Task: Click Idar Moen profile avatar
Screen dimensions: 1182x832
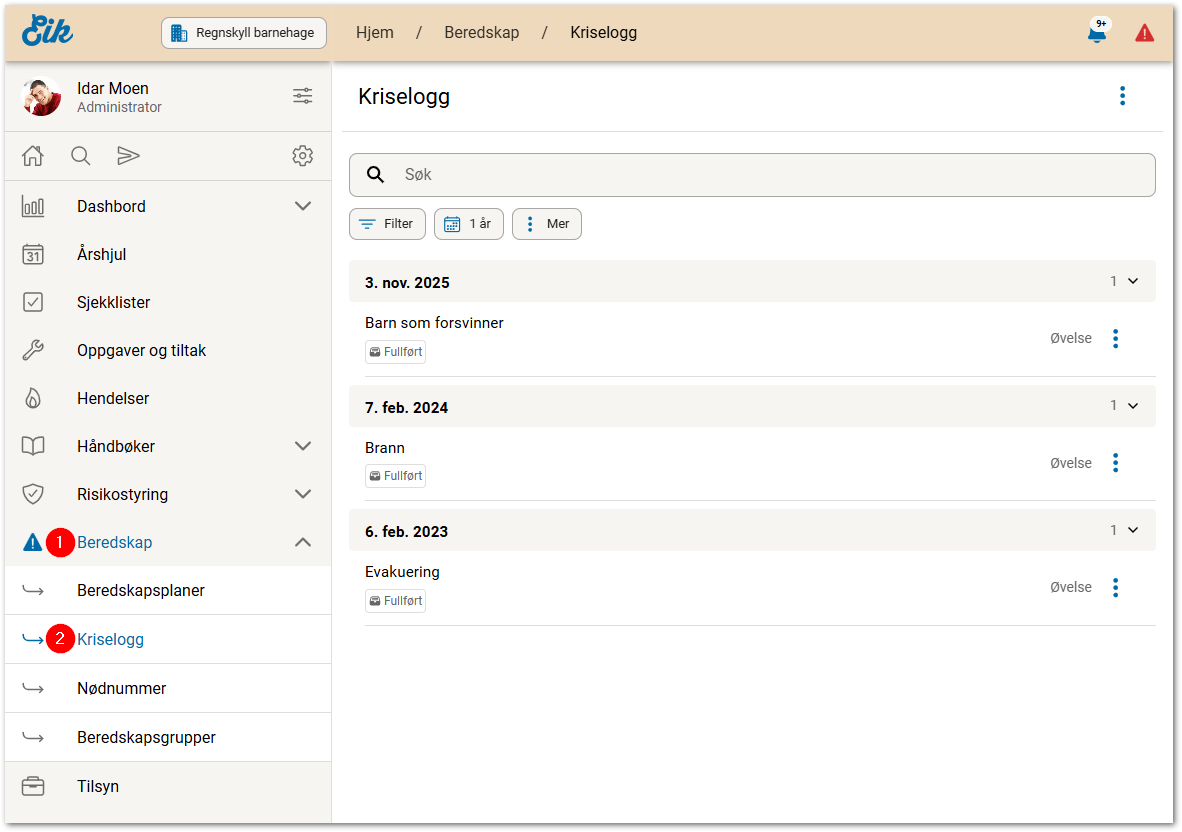Action: click(x=41, y=97)
